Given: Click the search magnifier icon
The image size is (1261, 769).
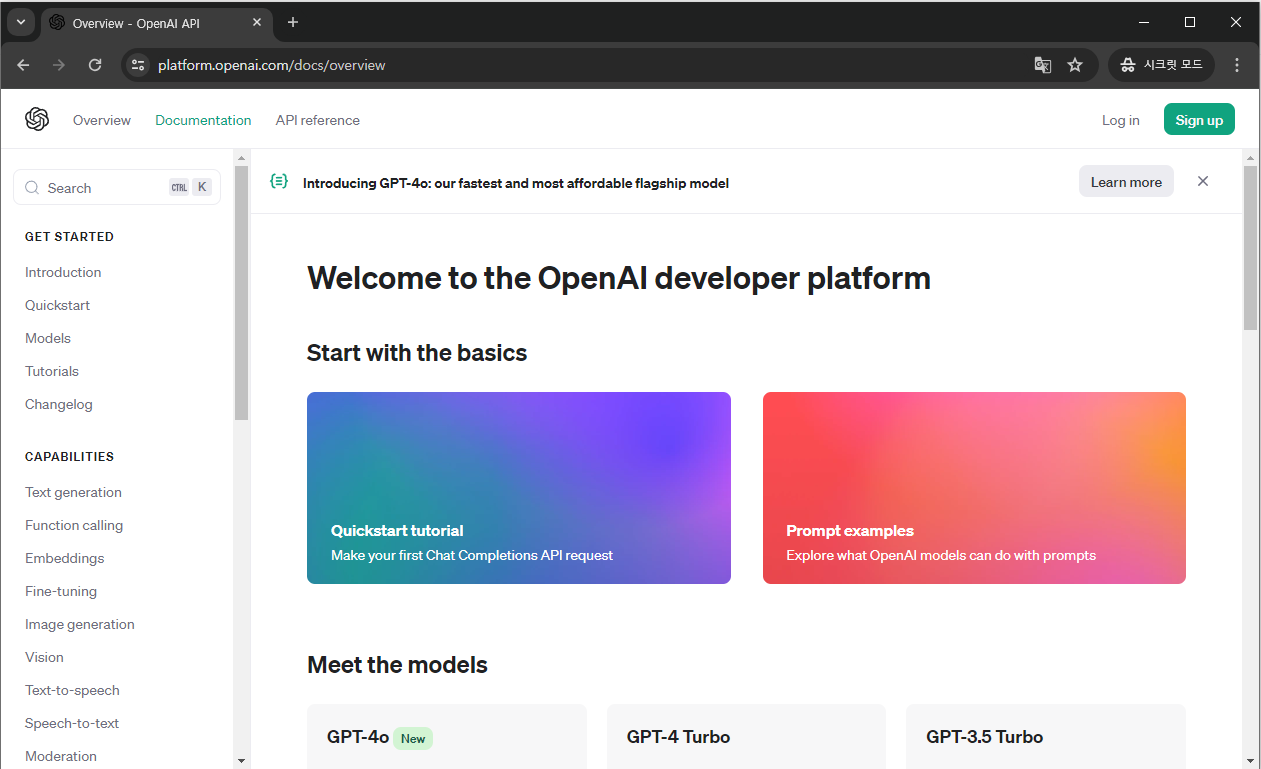Looking at the screenshot, I should 31,188.
